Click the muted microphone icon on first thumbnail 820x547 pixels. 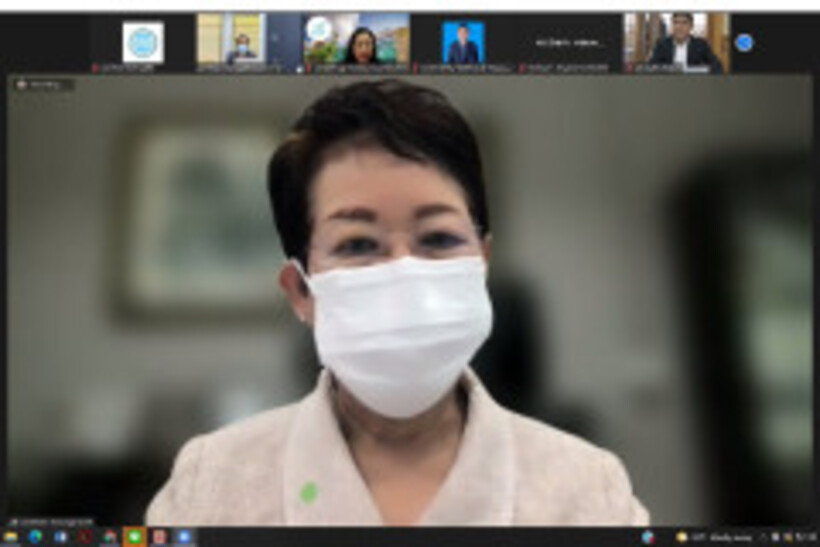click(96, 68)
